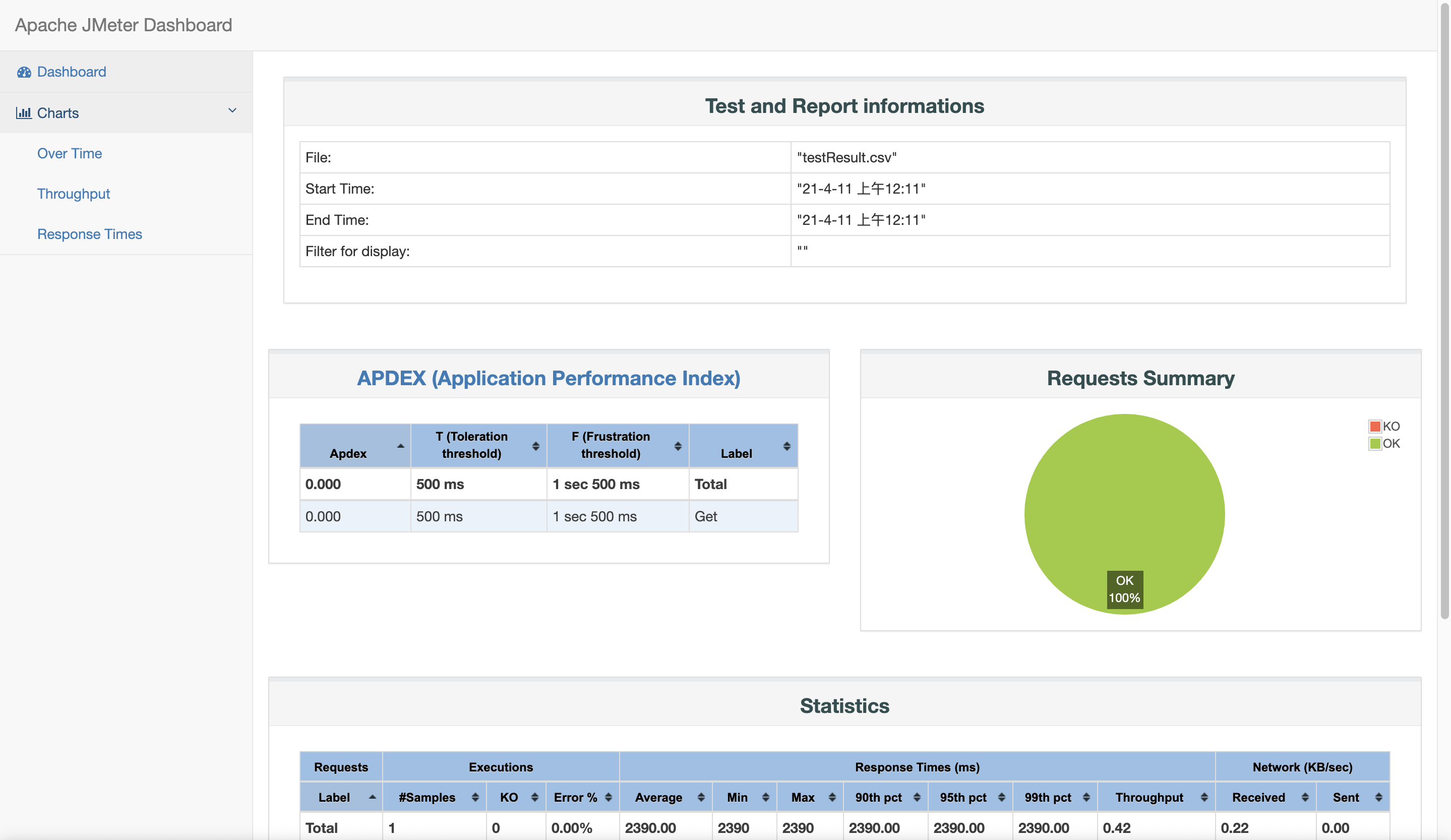Click the 0.22 received value

tap(1235, 828)
